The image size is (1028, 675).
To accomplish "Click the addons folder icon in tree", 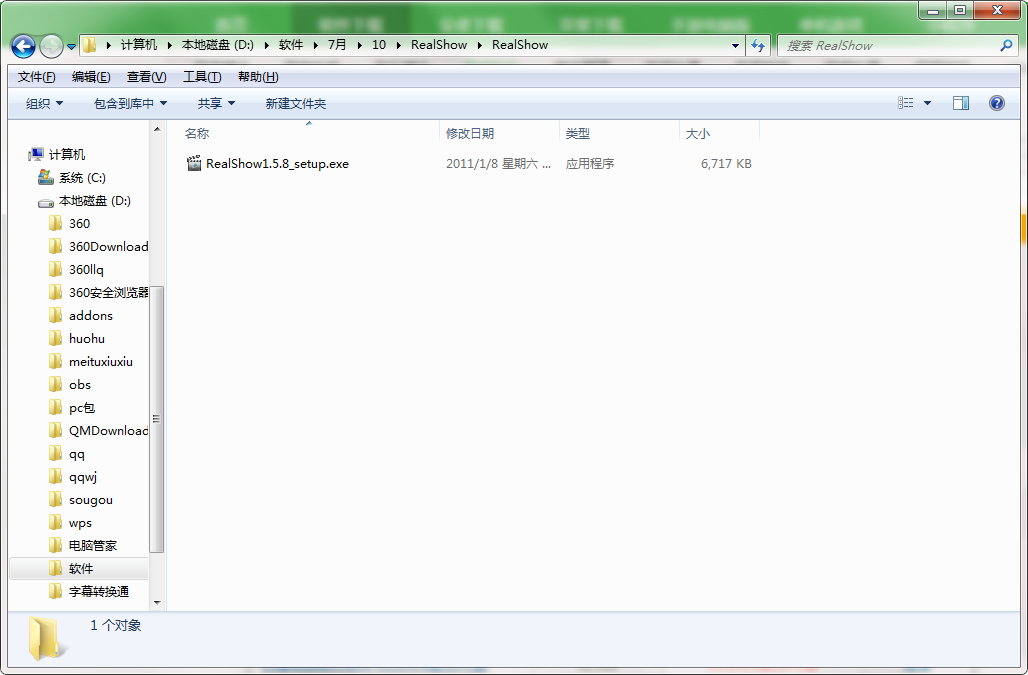I will pyautogui.click(x=56, y=316).
